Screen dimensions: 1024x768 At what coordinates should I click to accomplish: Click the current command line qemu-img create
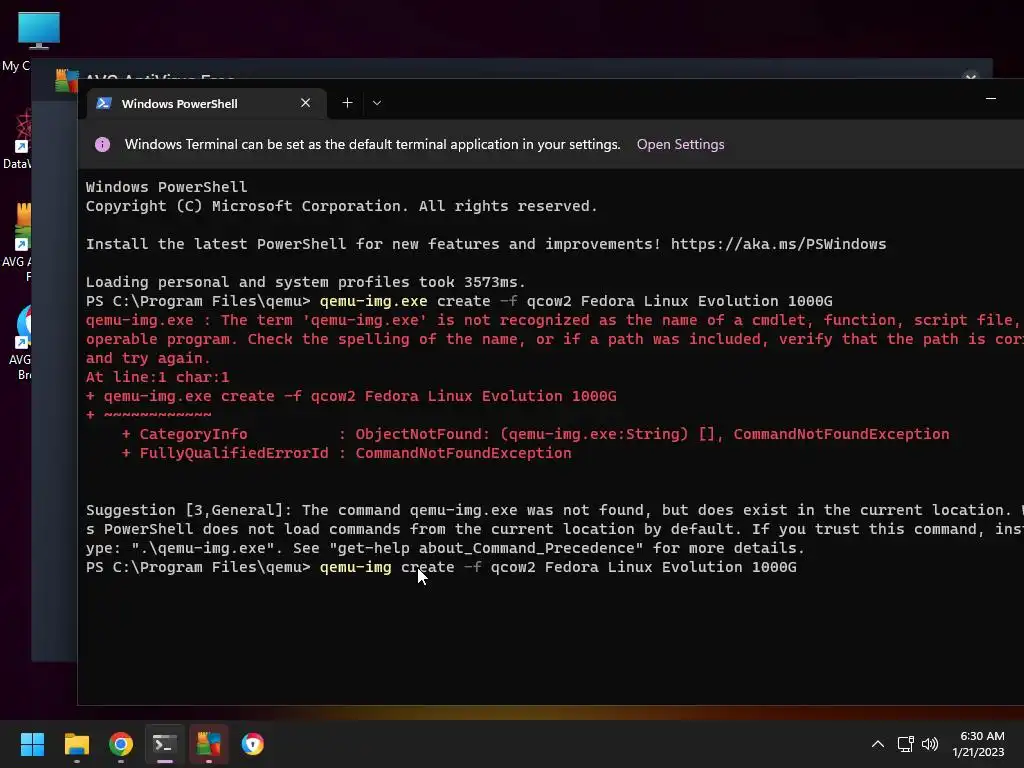pyautogui.click(x=441, y=567)
